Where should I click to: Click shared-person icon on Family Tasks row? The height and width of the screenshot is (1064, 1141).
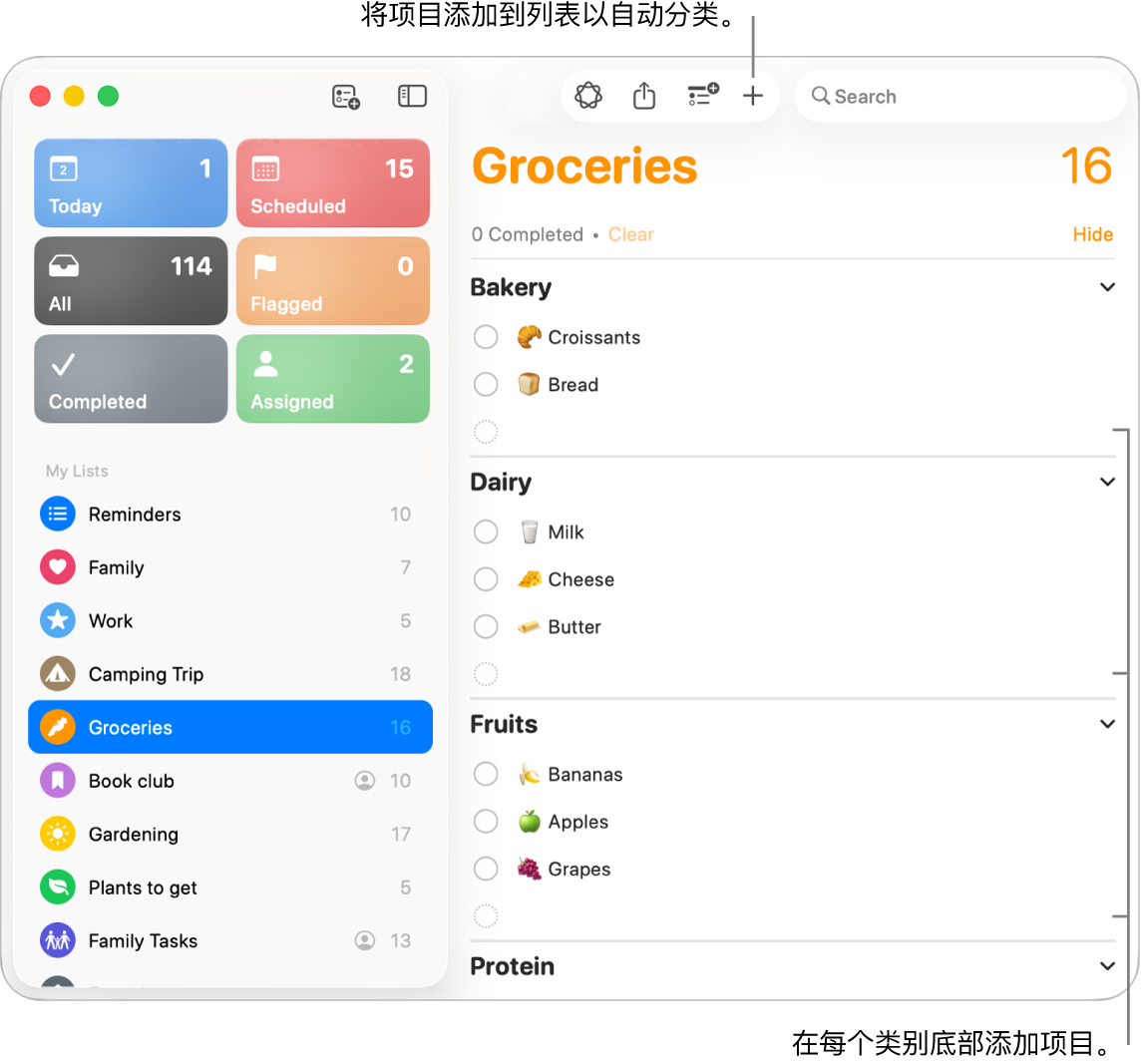pos(365,940)
